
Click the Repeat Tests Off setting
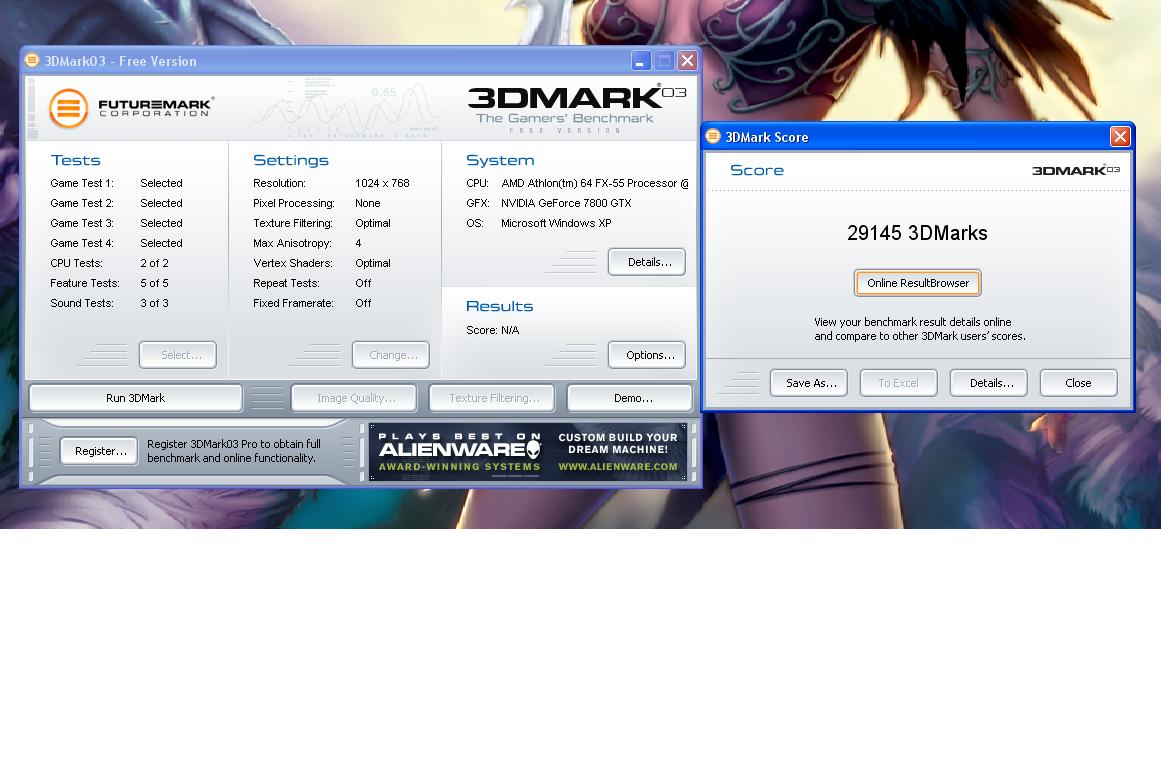(312, 283)
